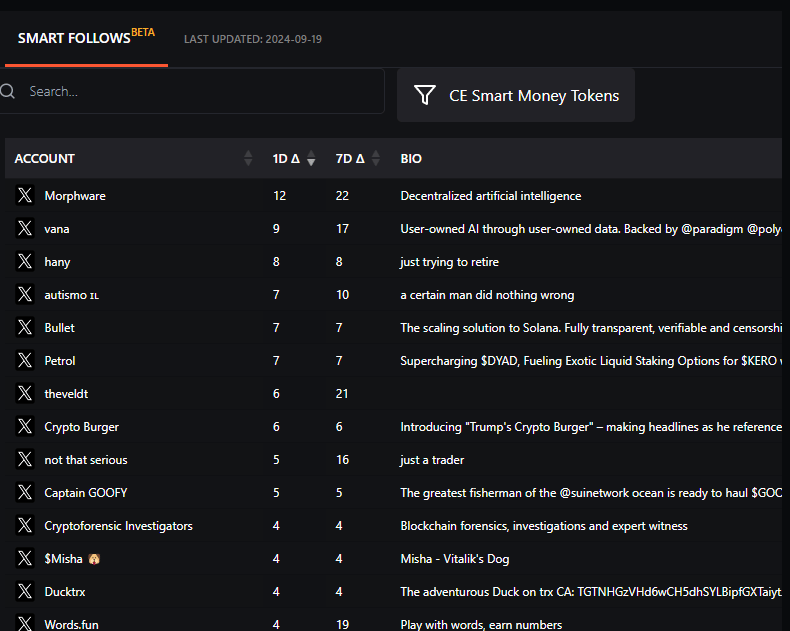790x631 pixels.
Task: Open the X icon next to $Misha
Action: pos(25,558)
